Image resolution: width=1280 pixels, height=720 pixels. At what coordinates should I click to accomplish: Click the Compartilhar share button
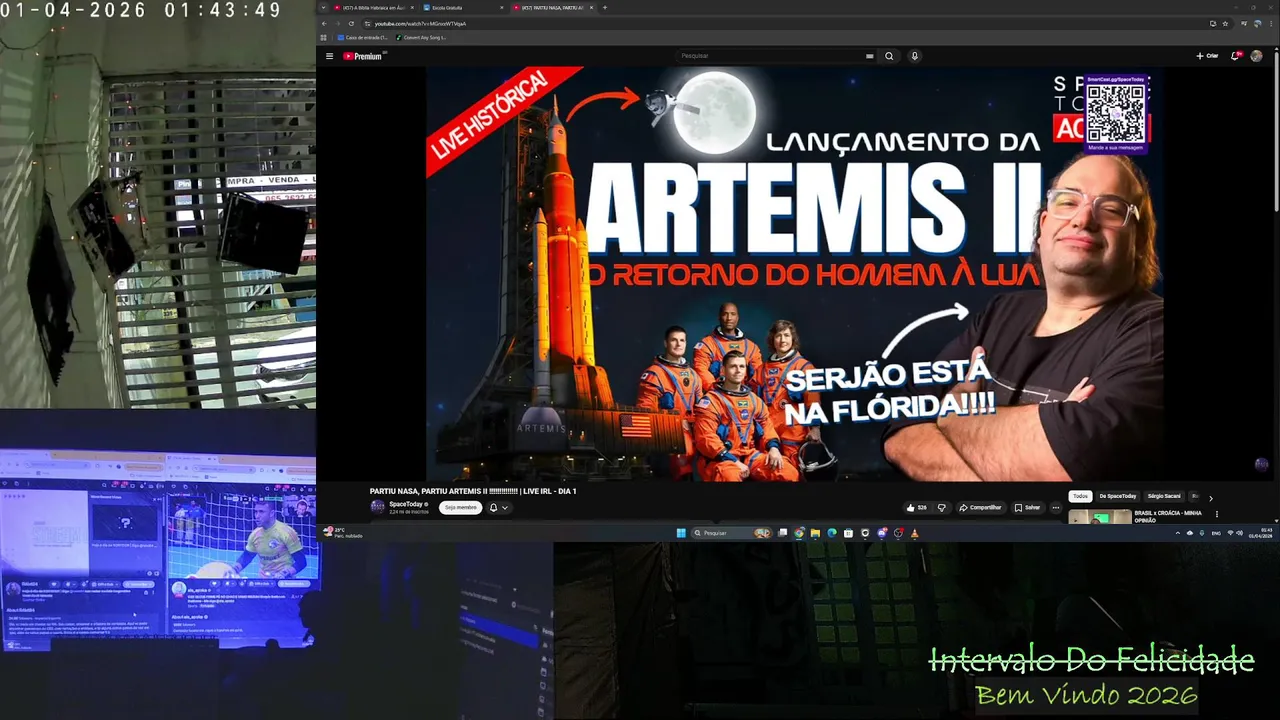[x=980, y=507]
